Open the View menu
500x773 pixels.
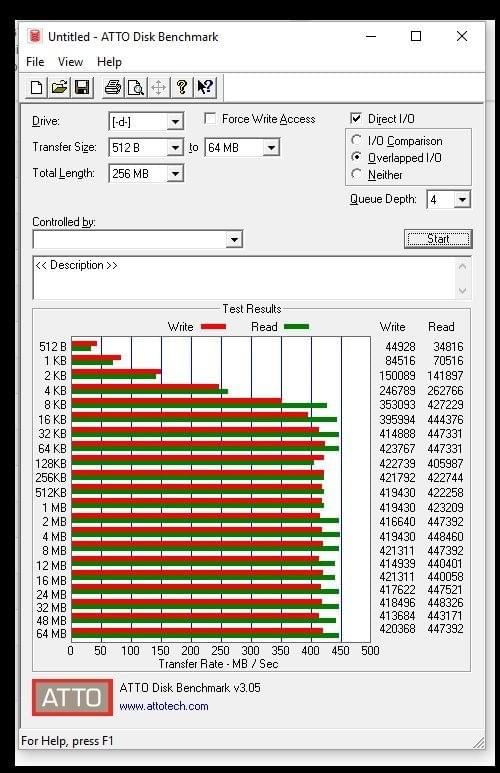tap(70, 62)
